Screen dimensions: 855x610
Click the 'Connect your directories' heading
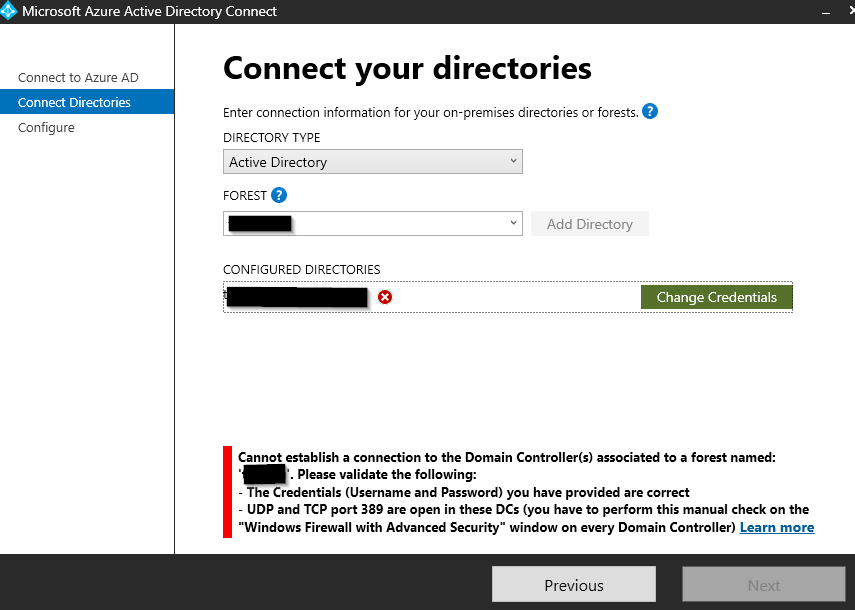tap(407, 68)
